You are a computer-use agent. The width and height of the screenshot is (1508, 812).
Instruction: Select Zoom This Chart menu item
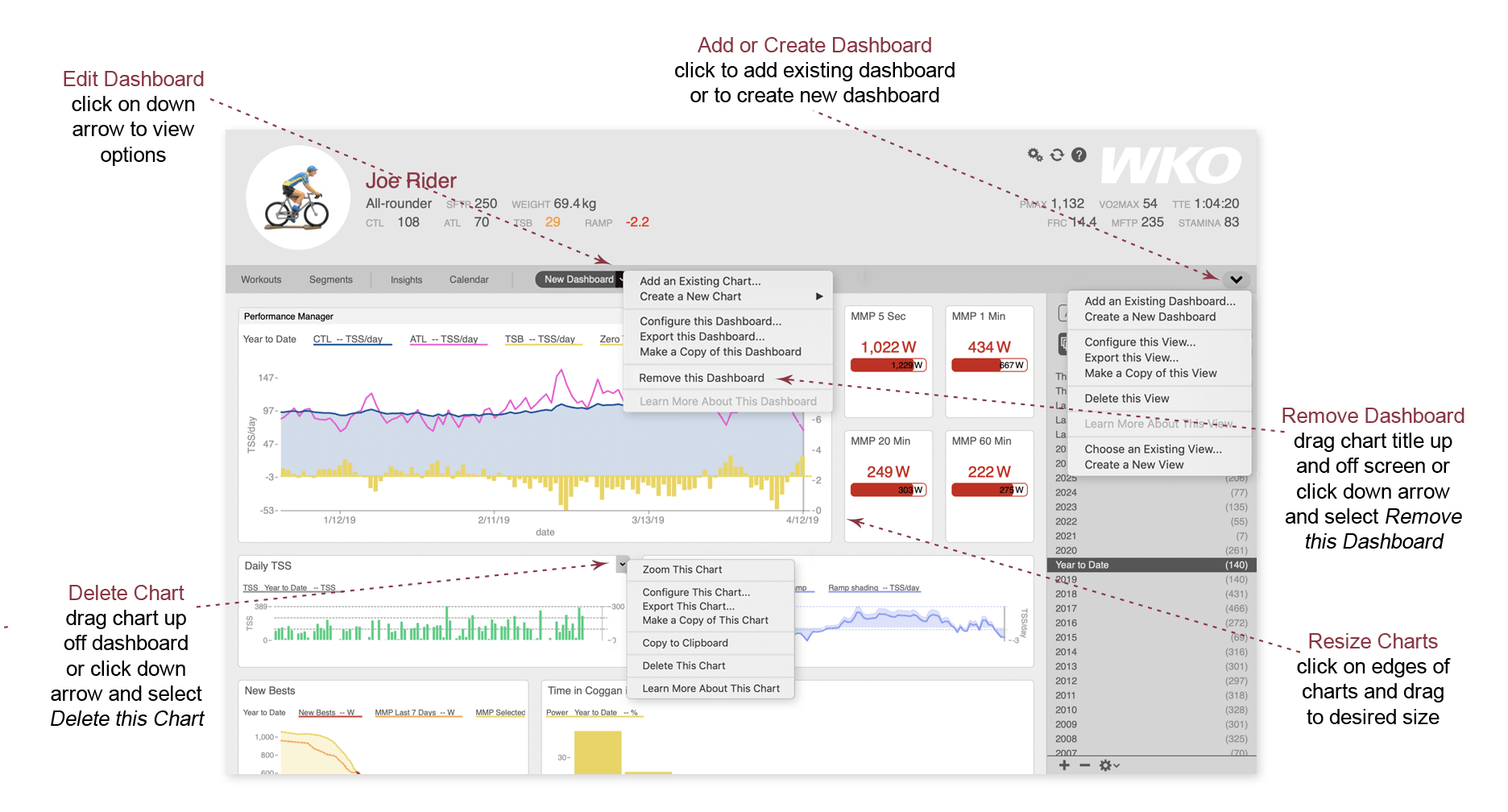click(x=682, y=570)
